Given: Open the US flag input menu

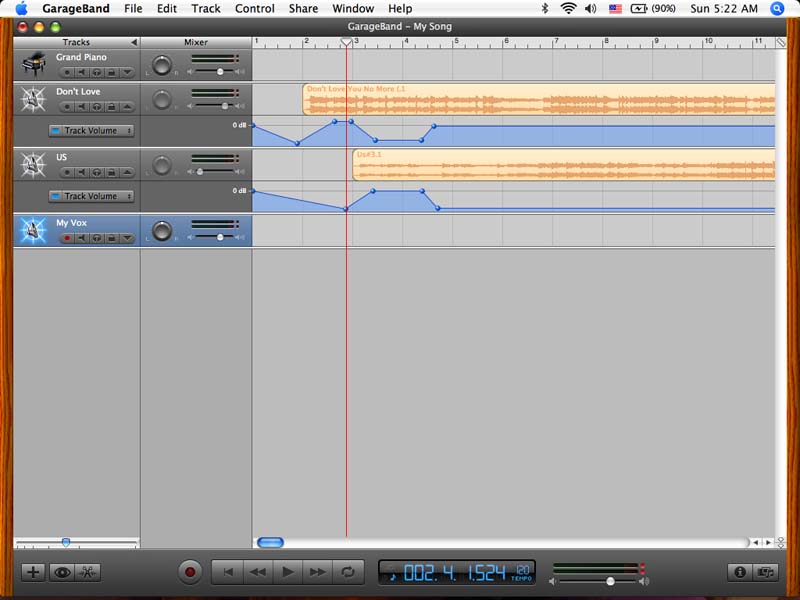Looking at the screenshot, I should pyautogui.click(x=615, y=9).
